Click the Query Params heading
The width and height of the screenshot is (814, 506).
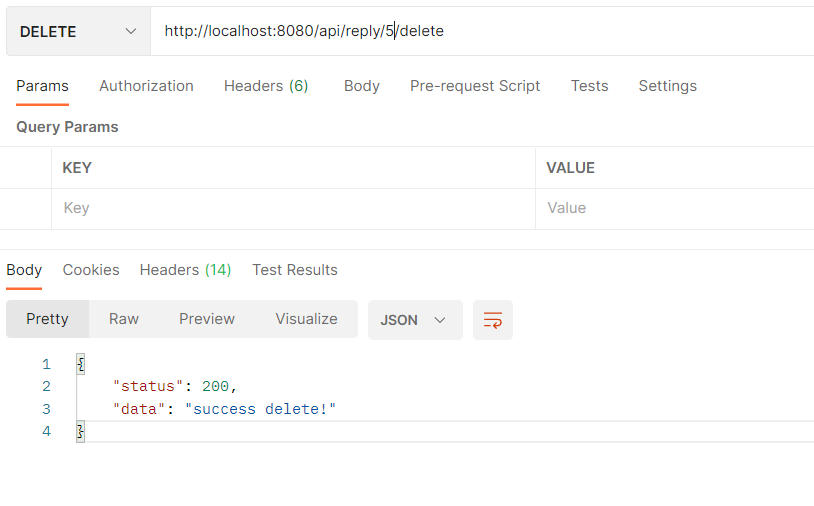click(x=67, y=127)
